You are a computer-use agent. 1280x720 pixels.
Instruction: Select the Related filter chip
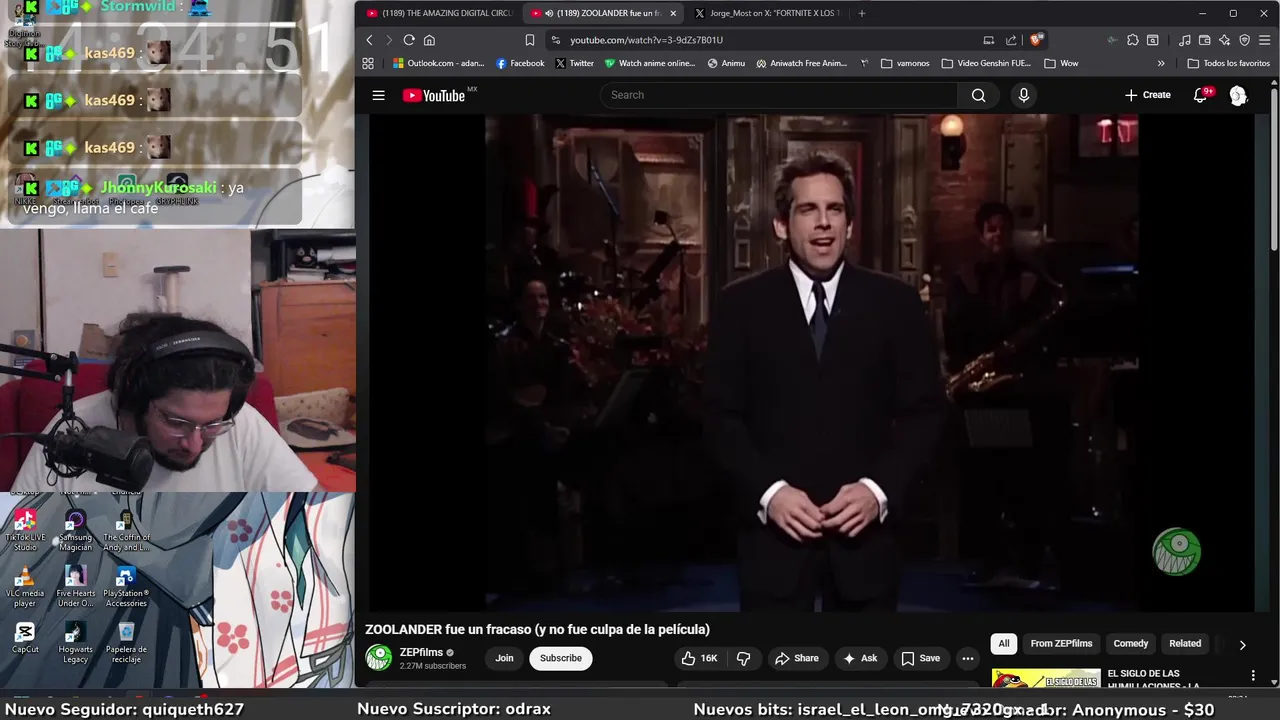click(x=1185, y=643)
